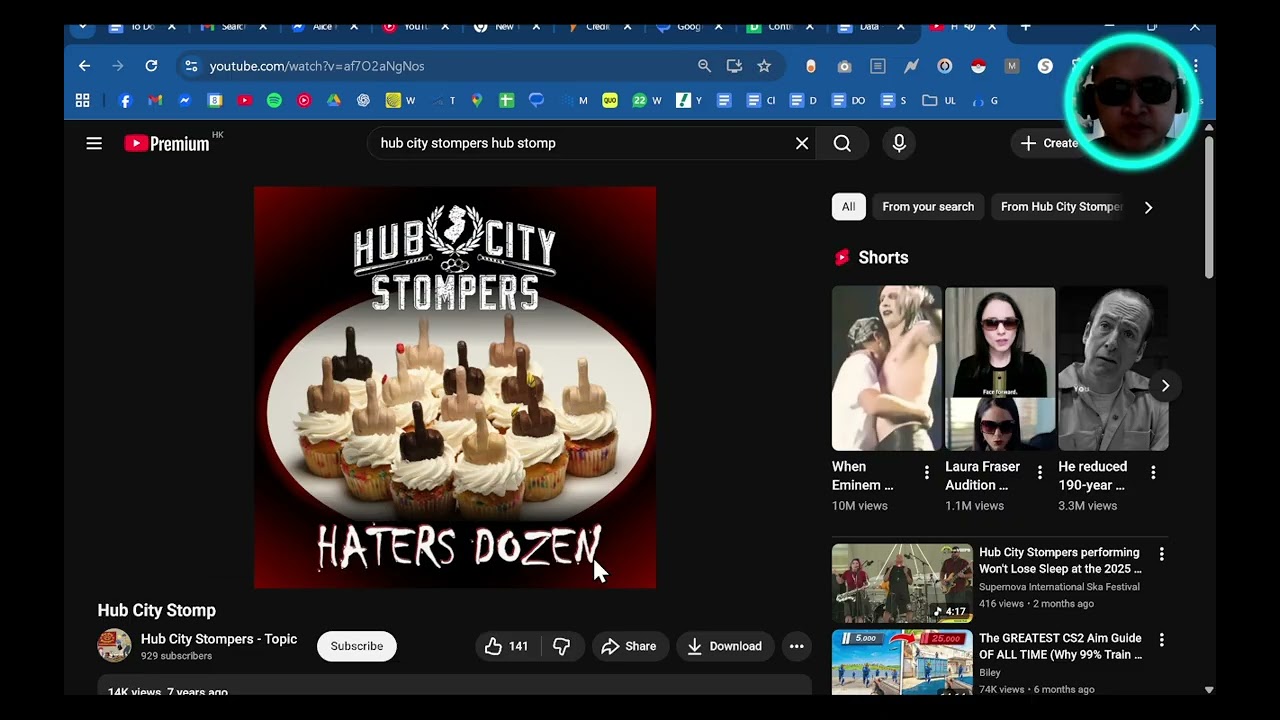Open the apps grid bookmark icon
This screenshot has height=720, width=1280.
coord(82,100)
